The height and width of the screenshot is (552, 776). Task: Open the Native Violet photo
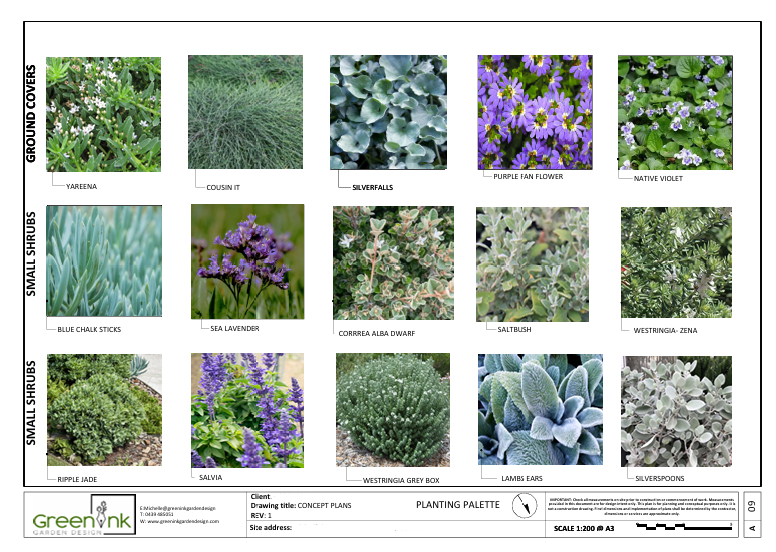tap(676, 112)
